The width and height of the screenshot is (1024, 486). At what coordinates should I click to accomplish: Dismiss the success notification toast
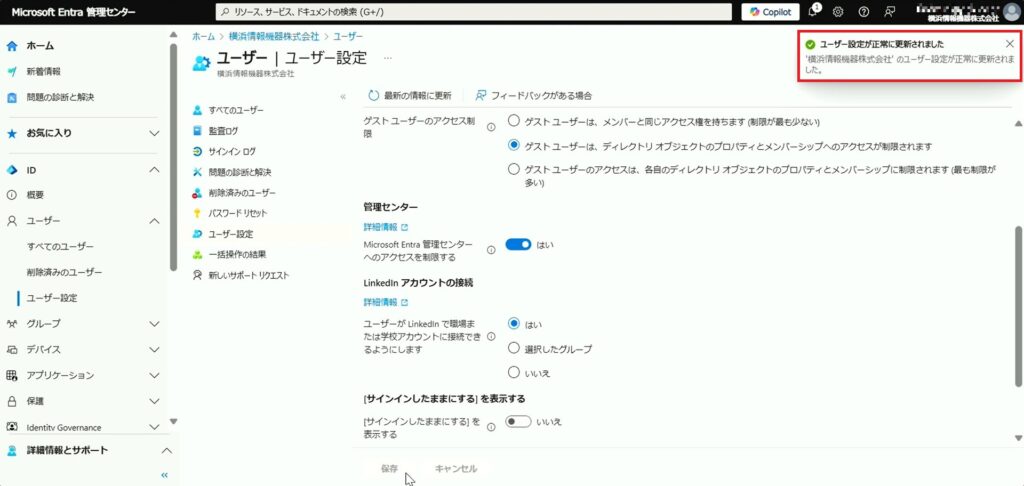[x=1009, y=44]
